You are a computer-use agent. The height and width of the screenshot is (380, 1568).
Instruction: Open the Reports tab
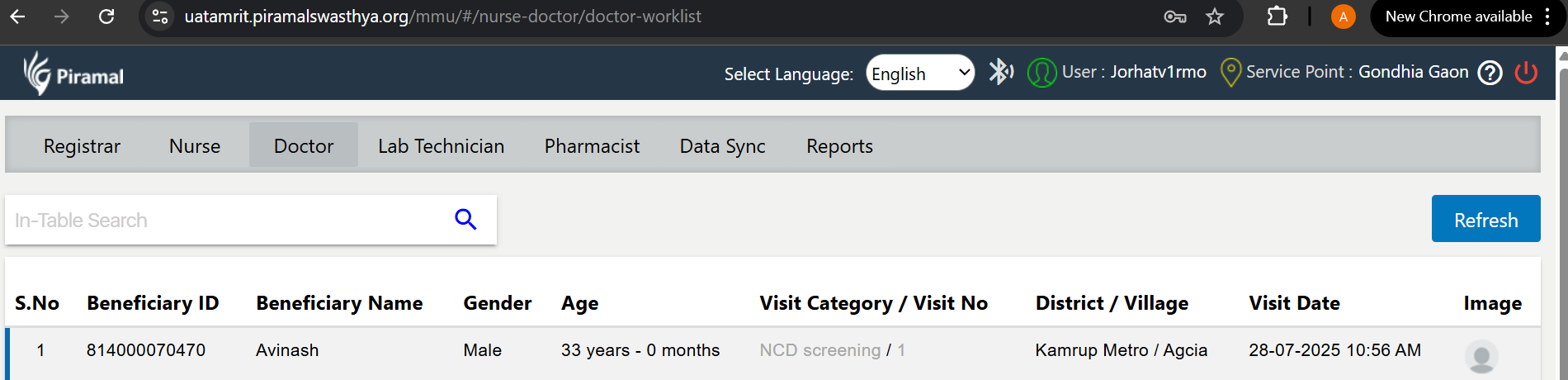(x=839, y=145)
